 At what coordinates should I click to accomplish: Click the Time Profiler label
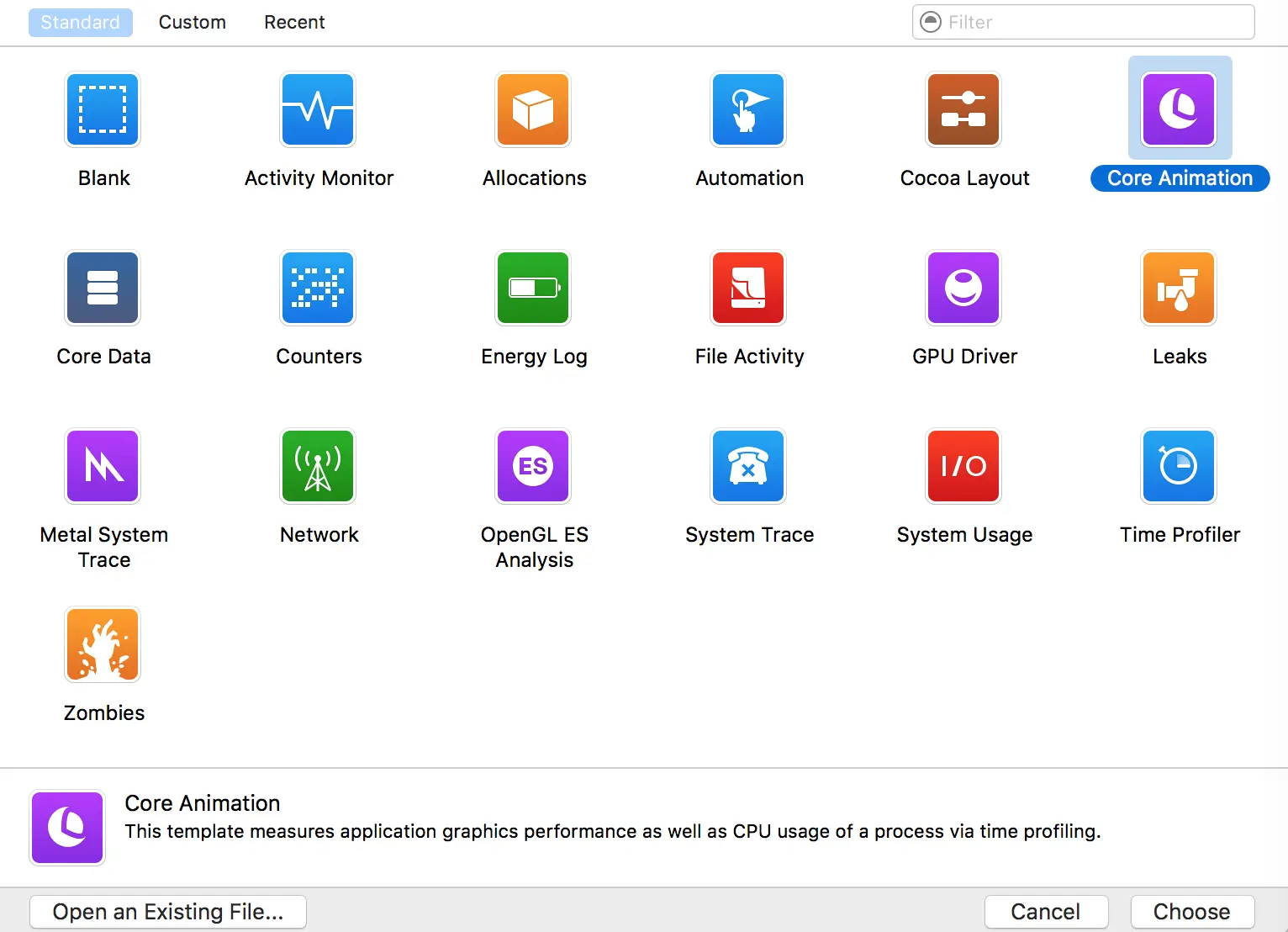tap(1180, 535)
